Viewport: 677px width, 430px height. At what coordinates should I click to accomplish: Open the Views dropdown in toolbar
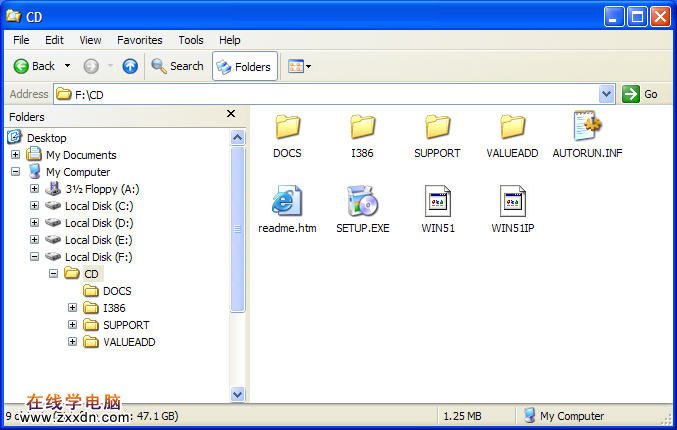pyautogui.click(x=299, y=66)
